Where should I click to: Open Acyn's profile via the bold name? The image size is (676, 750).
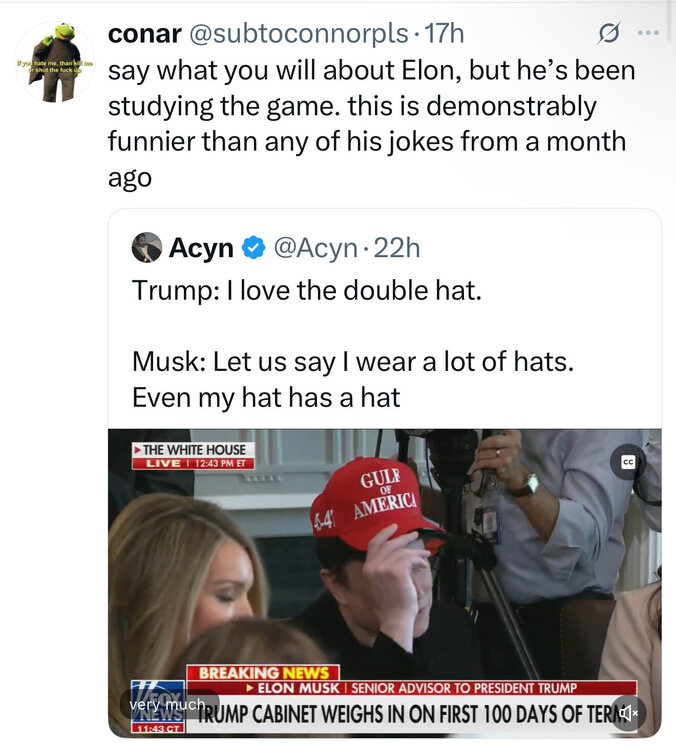pos(201,248)
